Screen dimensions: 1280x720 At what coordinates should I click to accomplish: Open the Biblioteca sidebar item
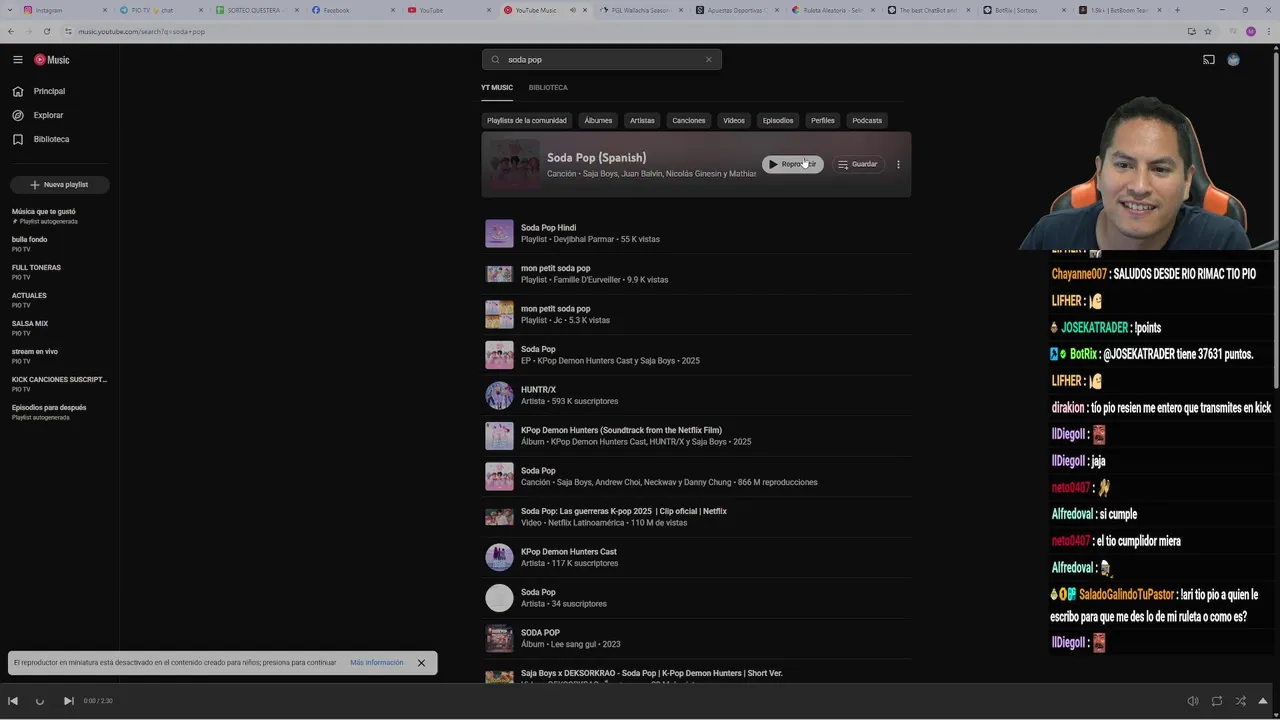pos(51,139)
